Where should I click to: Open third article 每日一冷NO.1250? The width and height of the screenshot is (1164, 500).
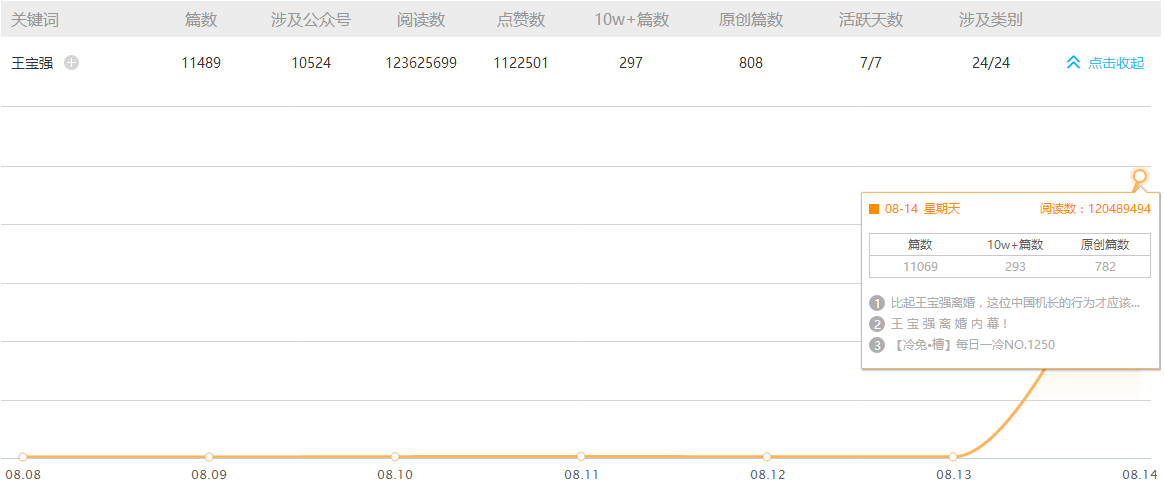pos(972,345)
